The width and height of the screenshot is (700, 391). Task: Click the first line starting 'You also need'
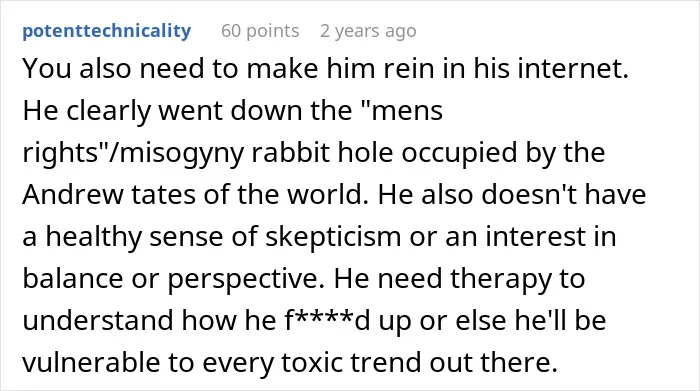[325, 69]
